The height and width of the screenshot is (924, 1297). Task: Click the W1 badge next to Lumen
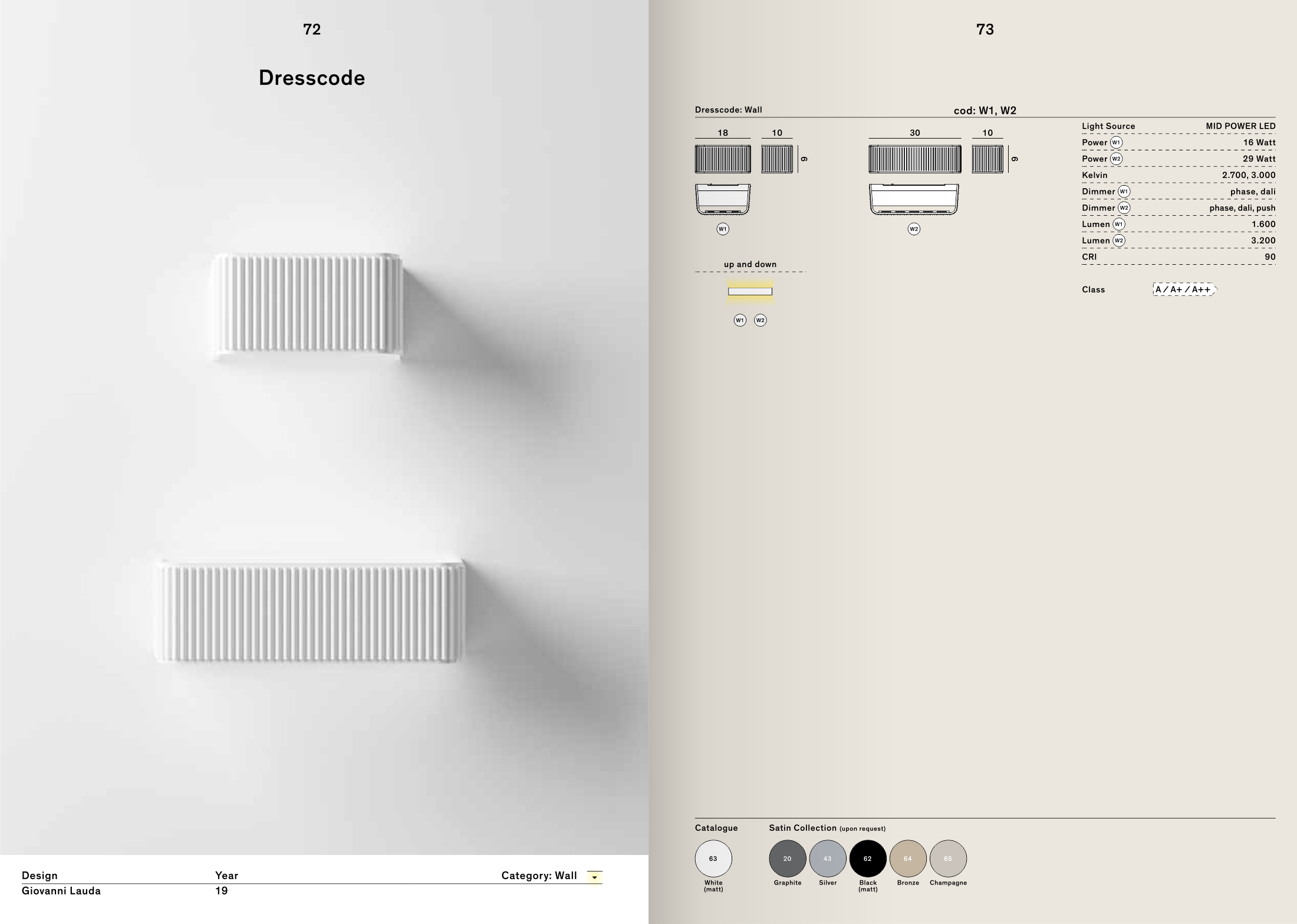pyautogui.click(x=1118, y=224)
